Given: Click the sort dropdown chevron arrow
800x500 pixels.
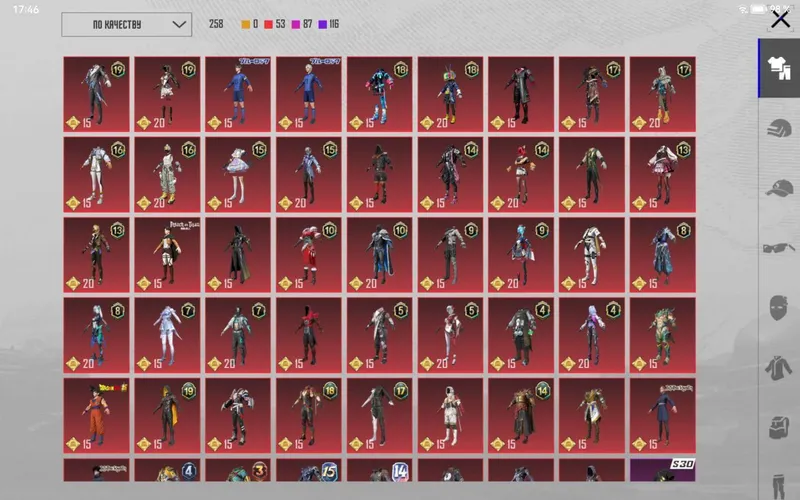Looking at the screenshot, I should (179, 24).
